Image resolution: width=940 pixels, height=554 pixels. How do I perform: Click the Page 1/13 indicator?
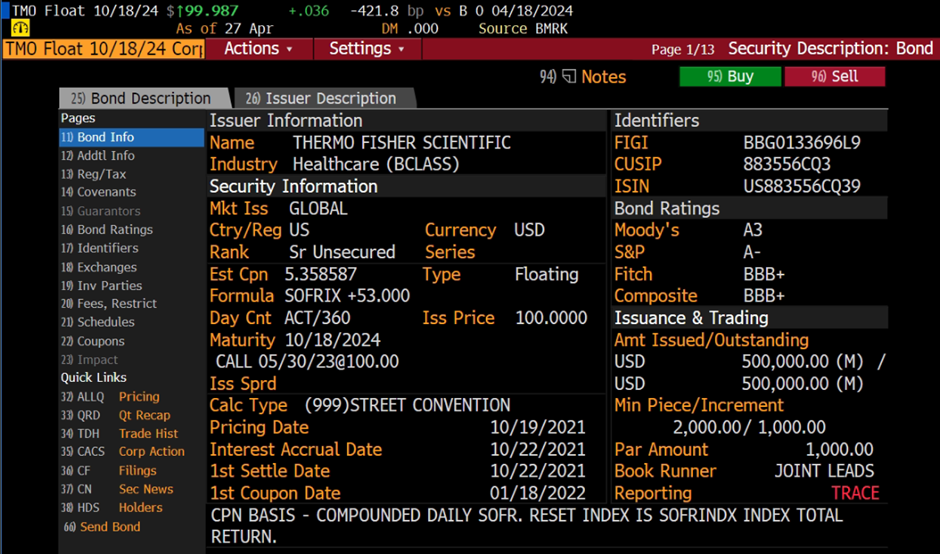tap(683, 50)
